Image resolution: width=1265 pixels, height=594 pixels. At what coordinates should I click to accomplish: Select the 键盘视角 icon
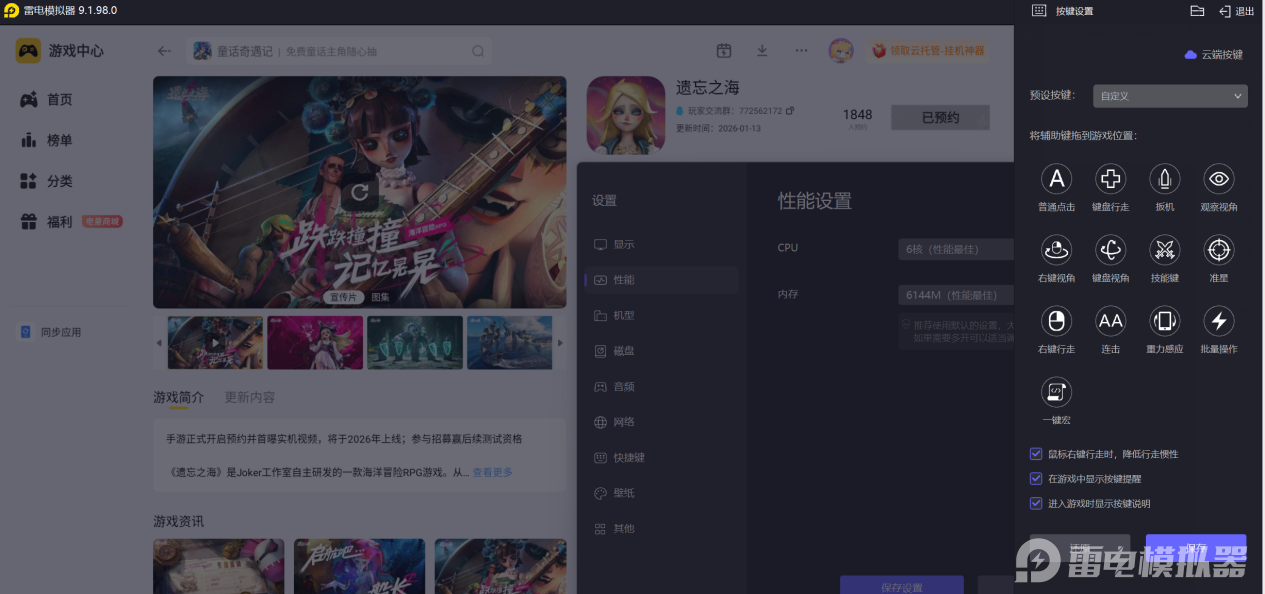(1111, 249)
